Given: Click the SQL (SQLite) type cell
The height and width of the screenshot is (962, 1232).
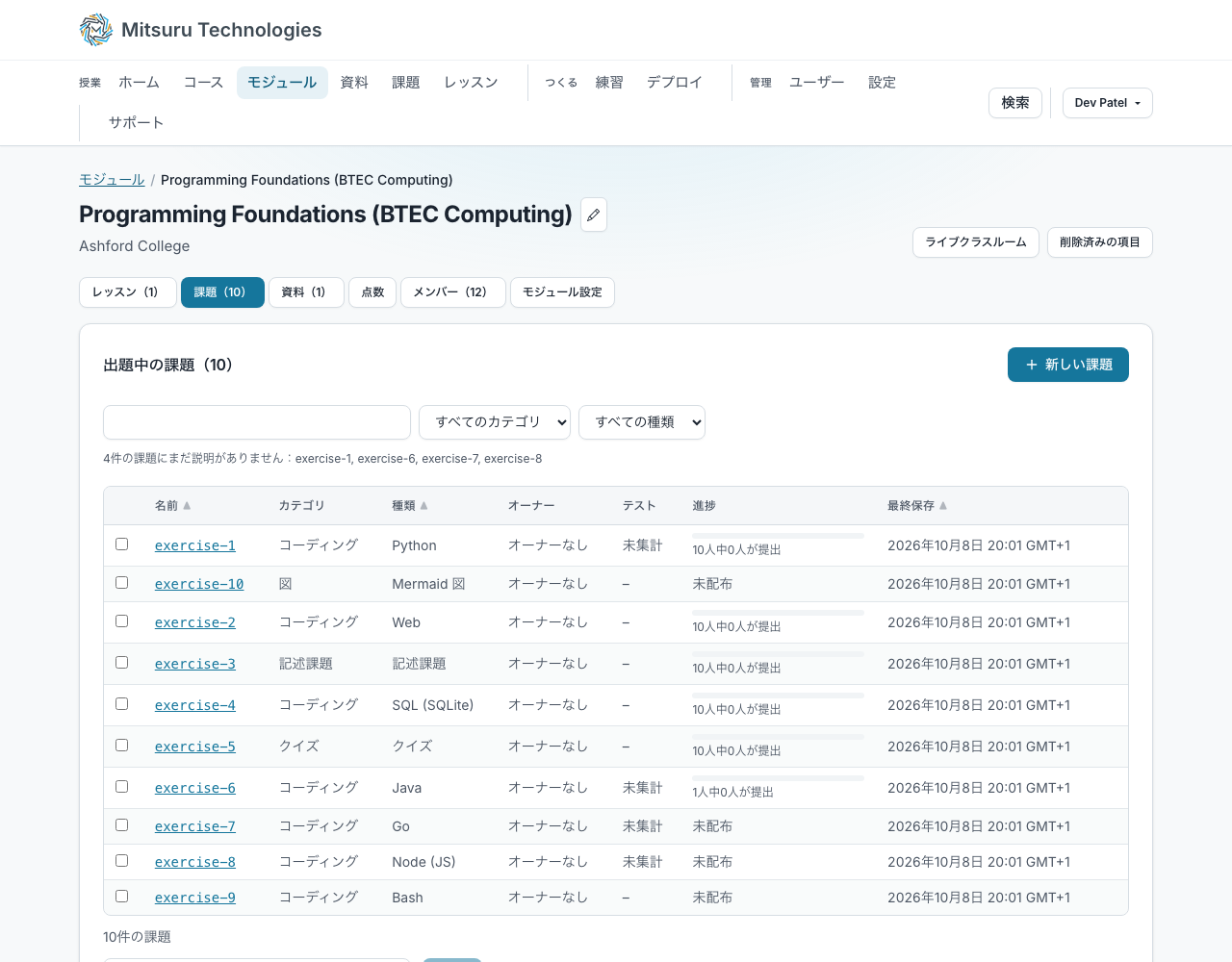Looking at the screenshot, I should point(433,705).
